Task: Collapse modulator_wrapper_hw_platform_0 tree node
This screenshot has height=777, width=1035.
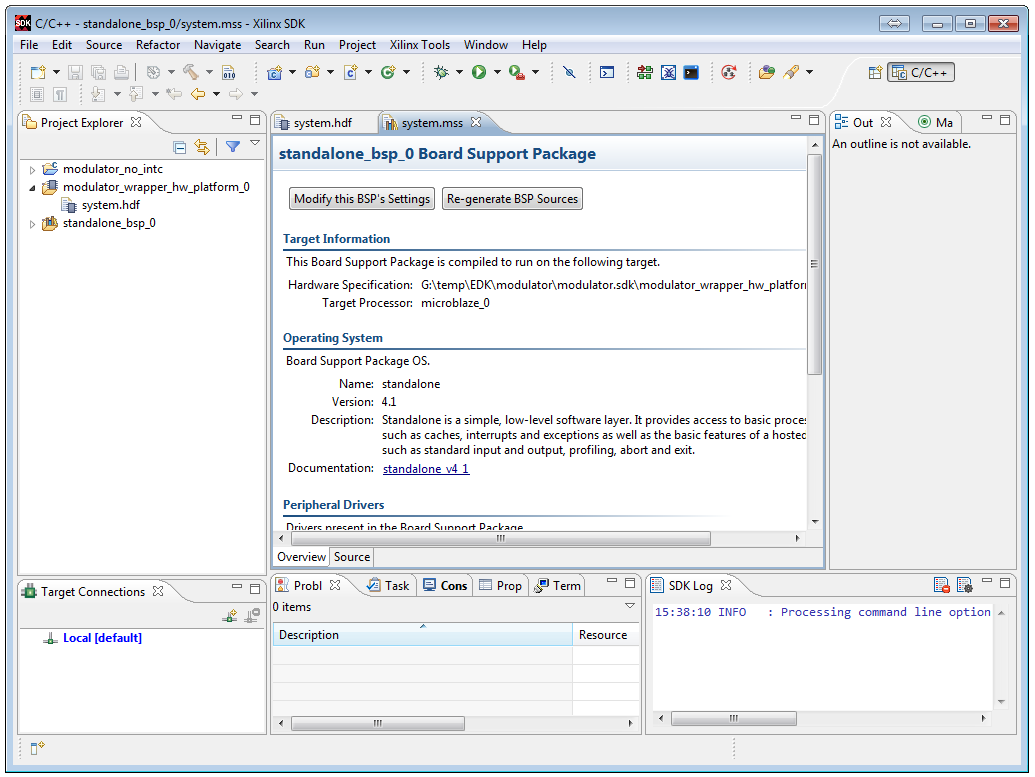Action: [32, 187]
